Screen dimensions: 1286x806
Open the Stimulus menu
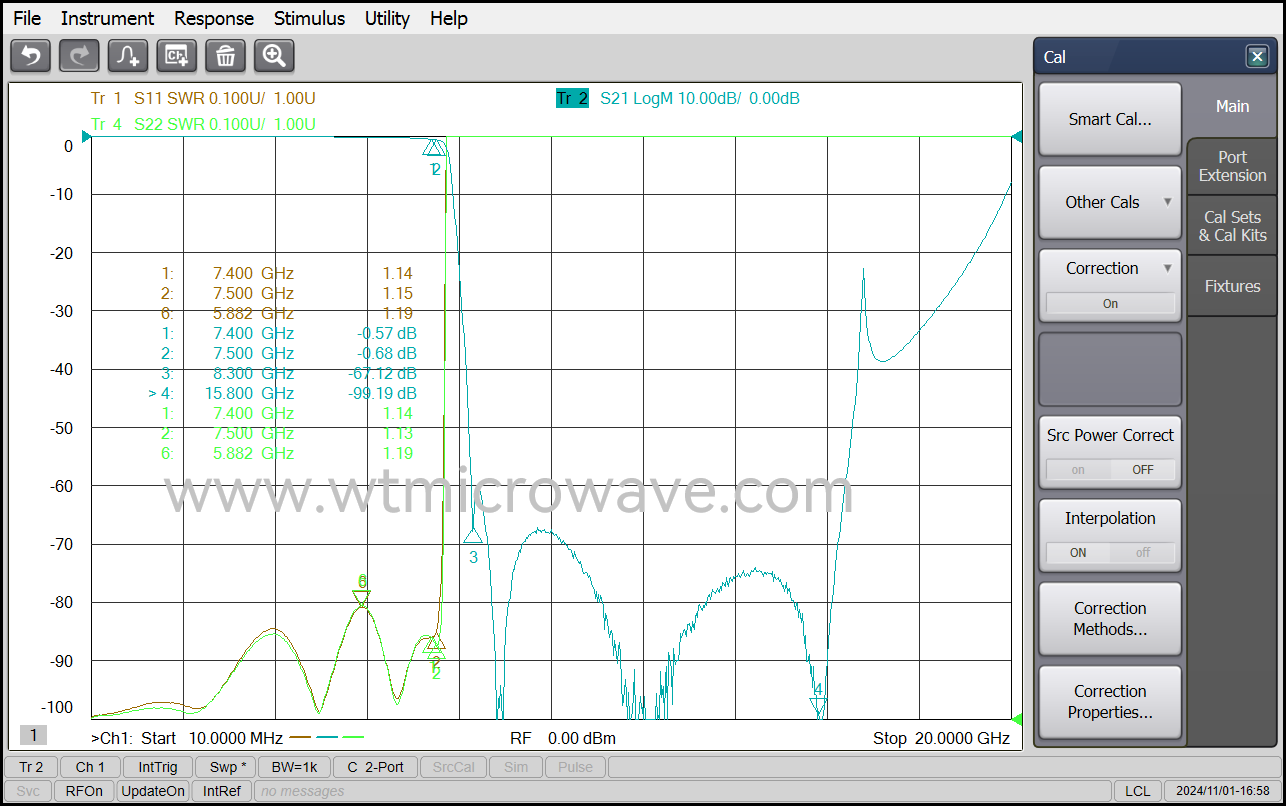tap(309, 18)
